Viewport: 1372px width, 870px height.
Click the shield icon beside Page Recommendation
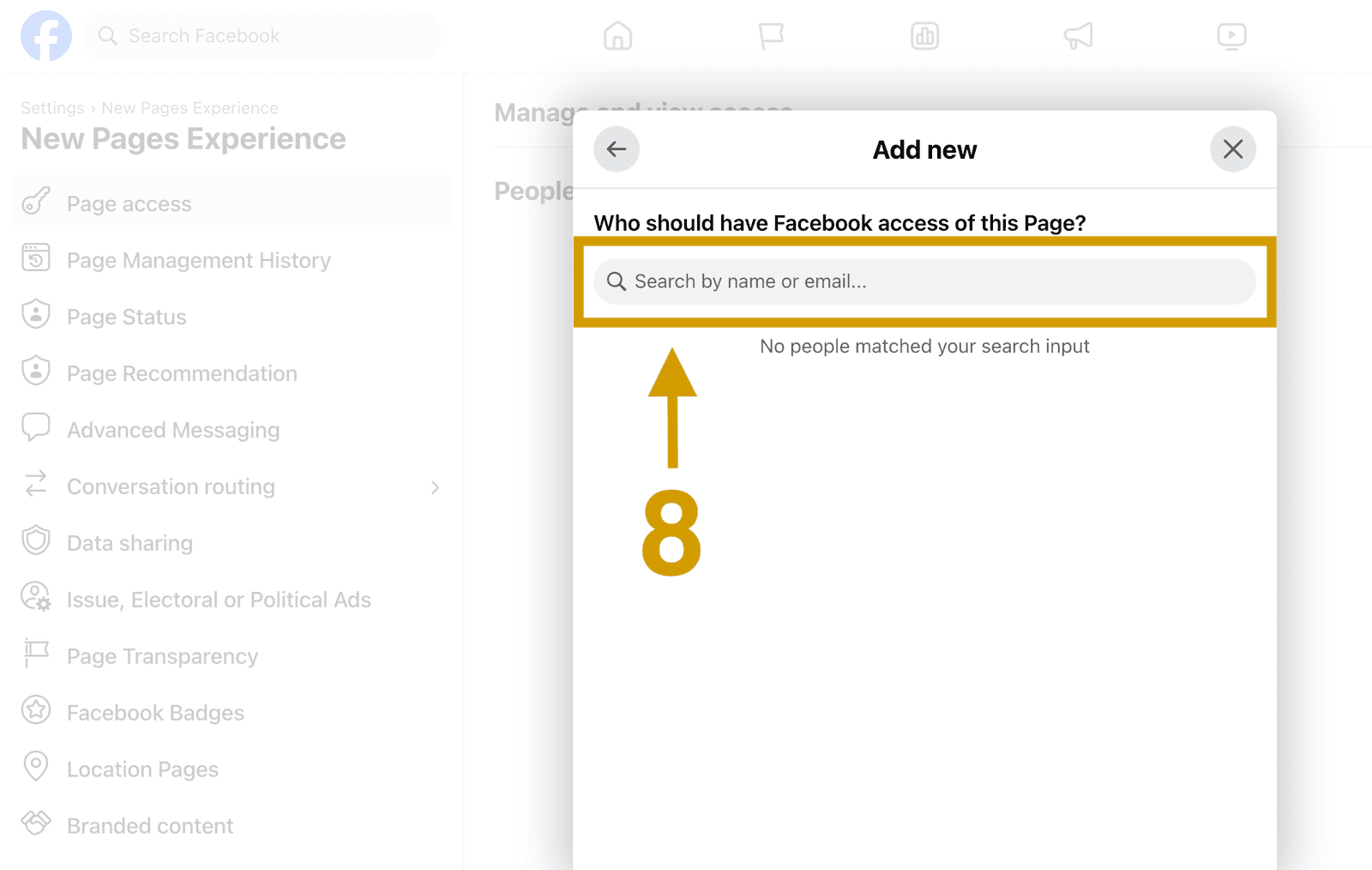[36, 371]
